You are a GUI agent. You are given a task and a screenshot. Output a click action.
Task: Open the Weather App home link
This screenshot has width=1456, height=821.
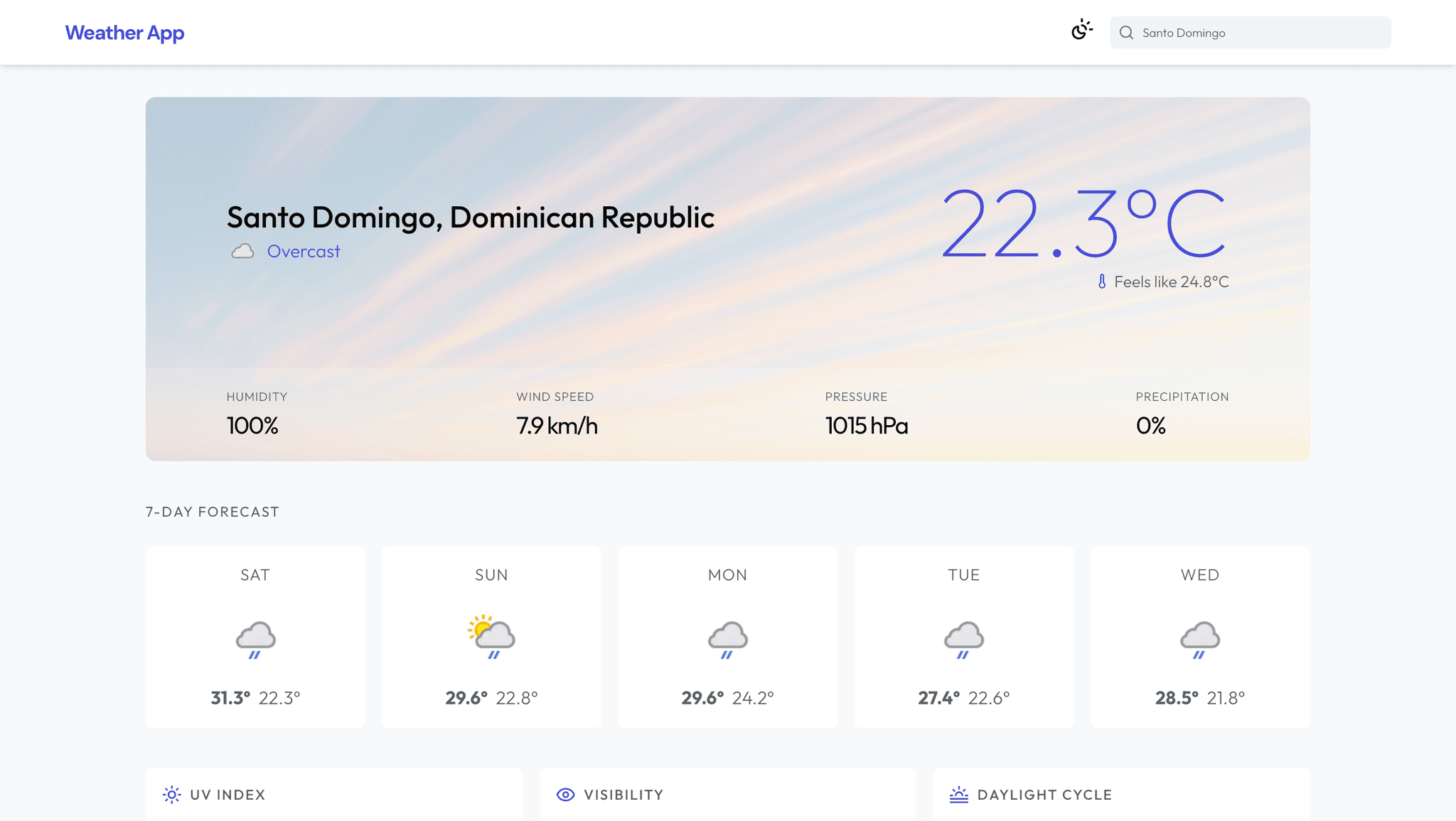tap(124, 32)
